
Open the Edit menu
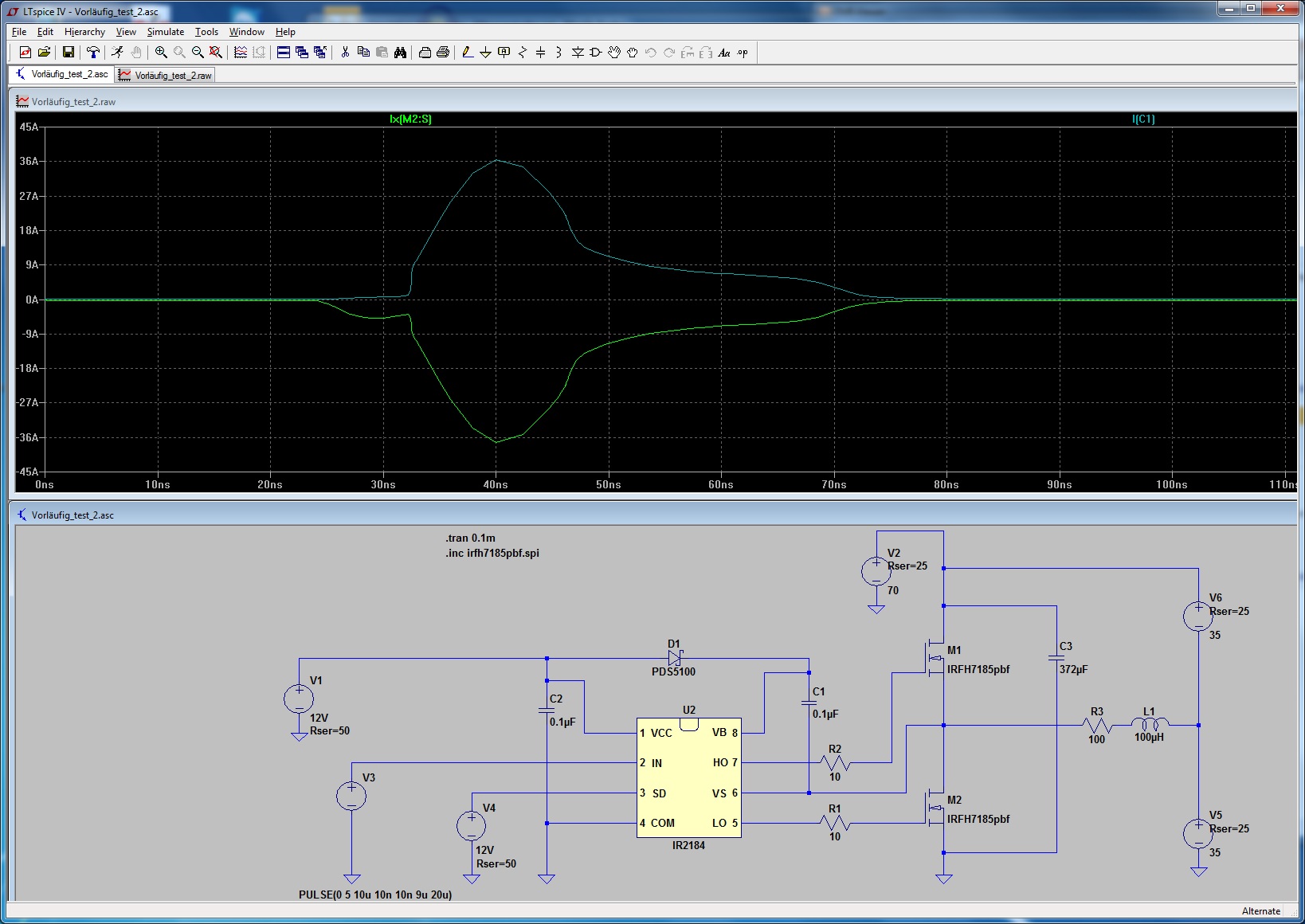coord(45,32)
